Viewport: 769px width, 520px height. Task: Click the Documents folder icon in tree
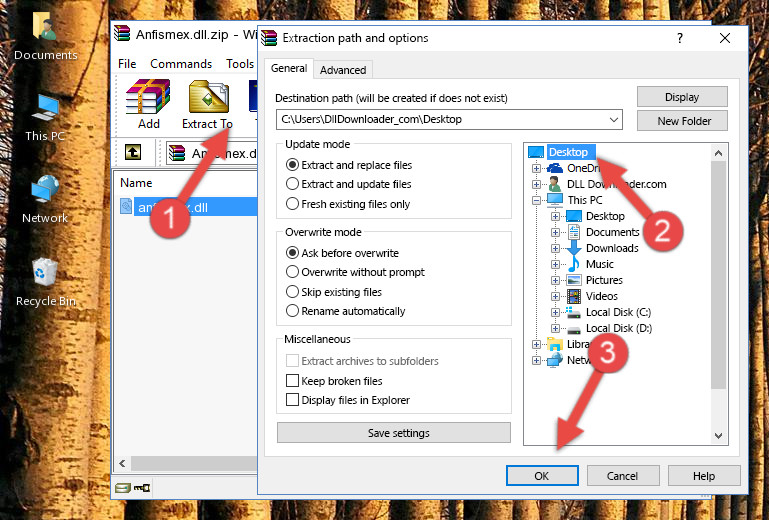573,232
